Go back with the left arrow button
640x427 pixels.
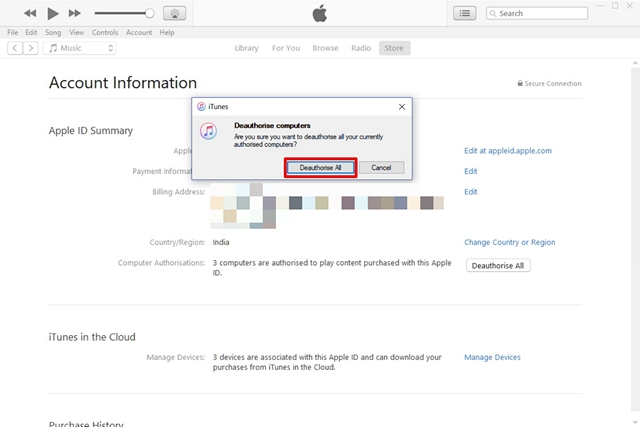point(15,48)
